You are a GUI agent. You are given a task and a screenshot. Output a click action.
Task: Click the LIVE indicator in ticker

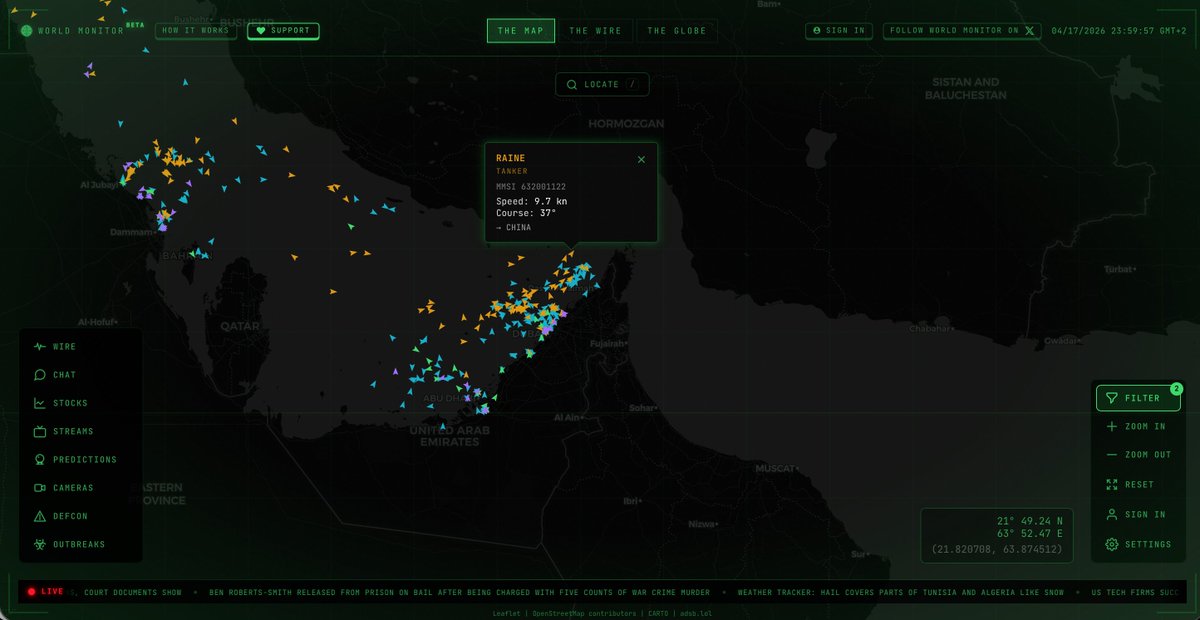pyautogui.click(x=45, y=592)
